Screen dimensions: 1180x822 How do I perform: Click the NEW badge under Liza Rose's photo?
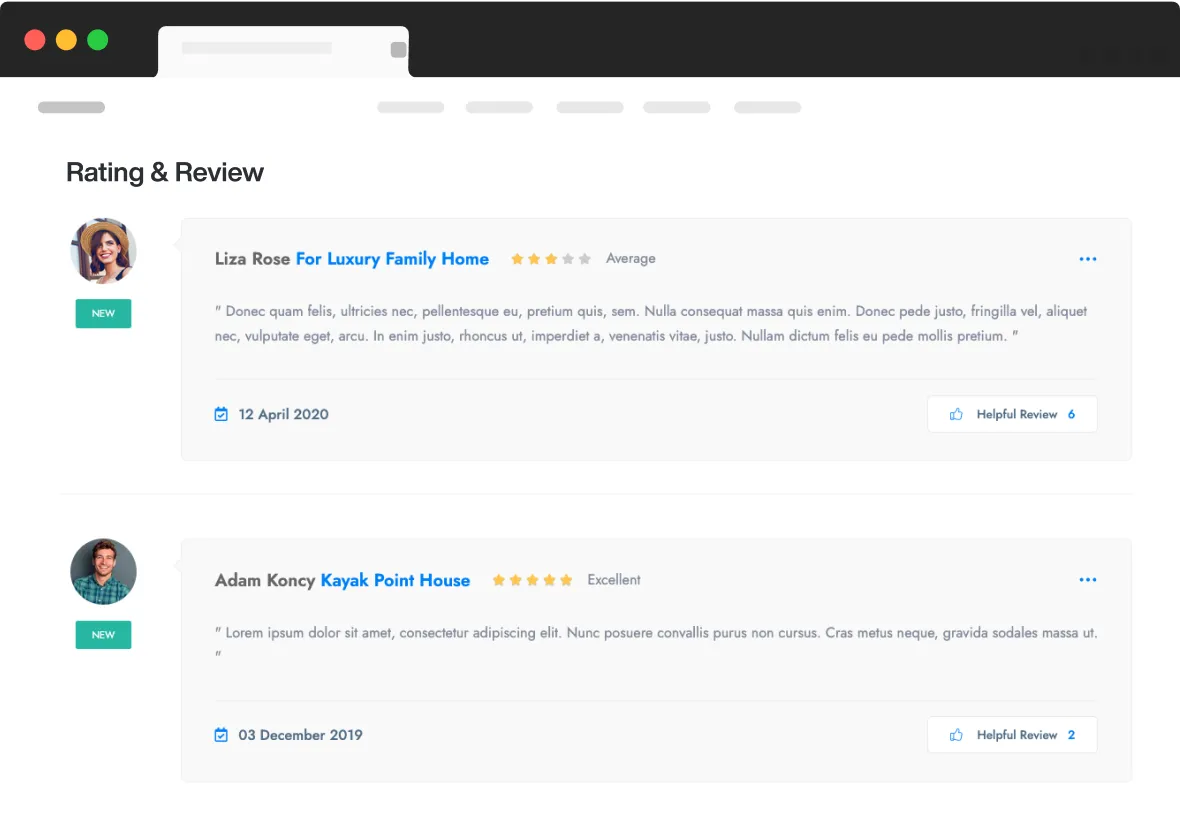pos(103,313)
